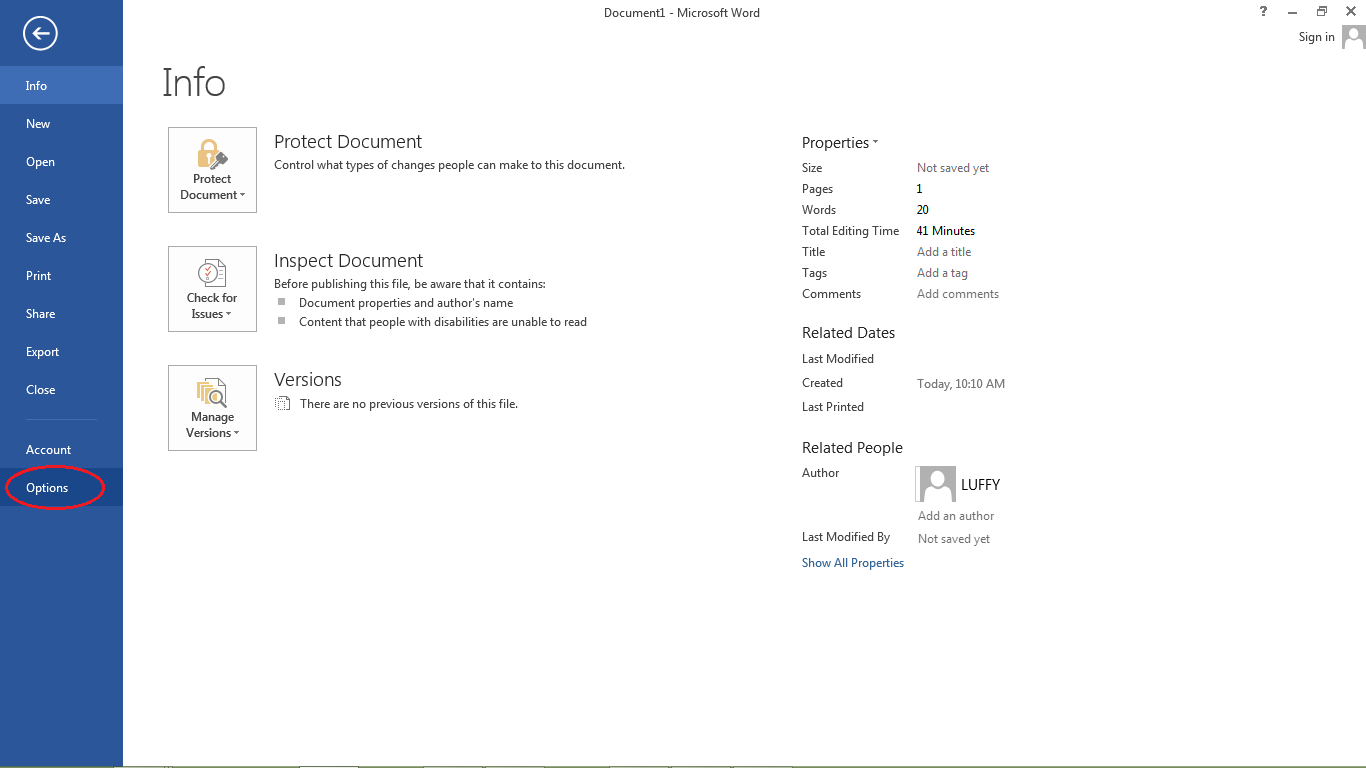1366x768 pixels.
Task: Click the Pages value 1
Action: pos(919,189)
